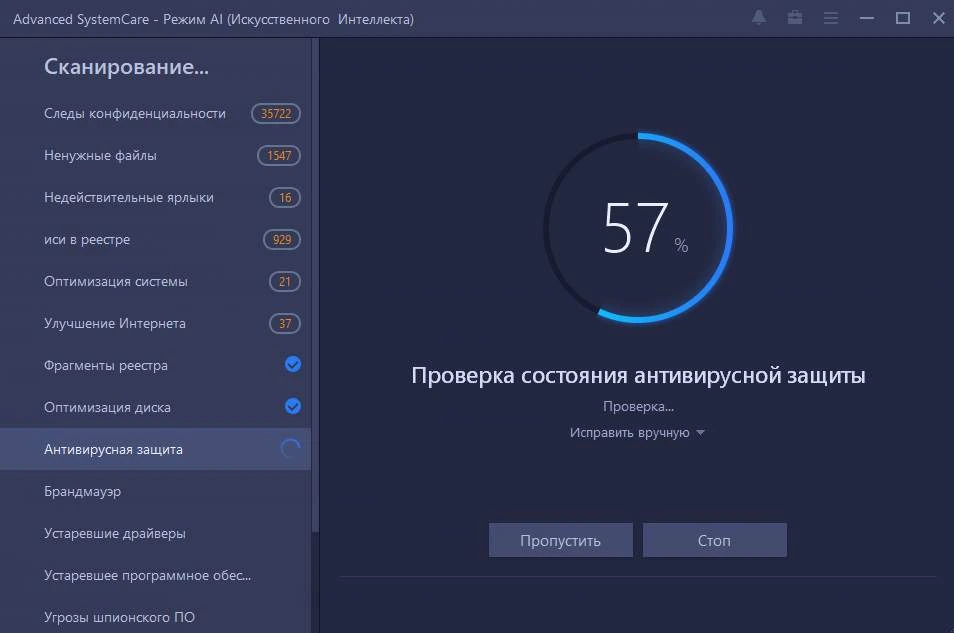Screen dimensions: 954x633
Task: Click the 1547 count badge
Action: 279,155
